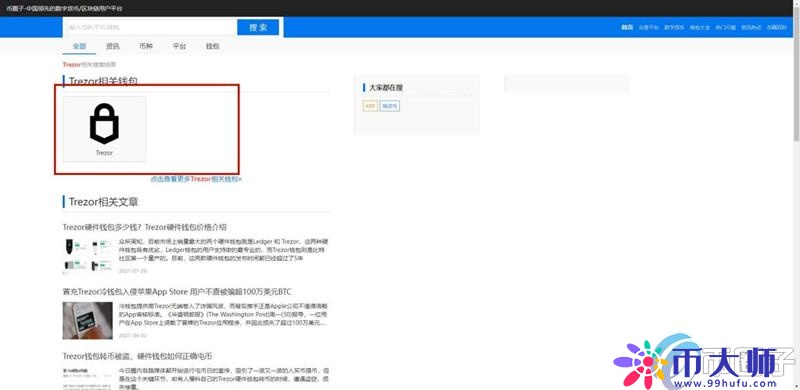Click the Trezor相关搜索结果 breadcrumb text
Screen dimensions: 800x390
tap(89, 65)
